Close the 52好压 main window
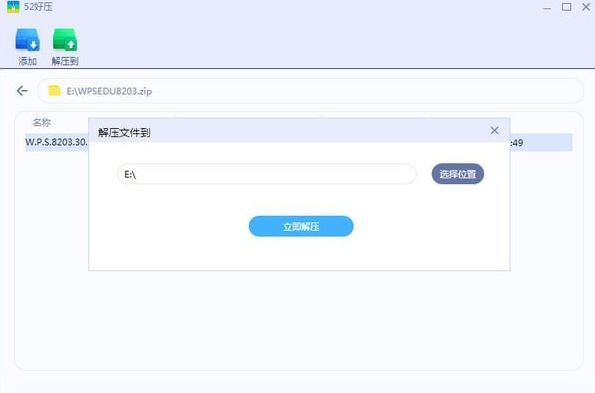The width and height of the screenshot is (595, 393). pyautogui.click(x=586, y=7)
